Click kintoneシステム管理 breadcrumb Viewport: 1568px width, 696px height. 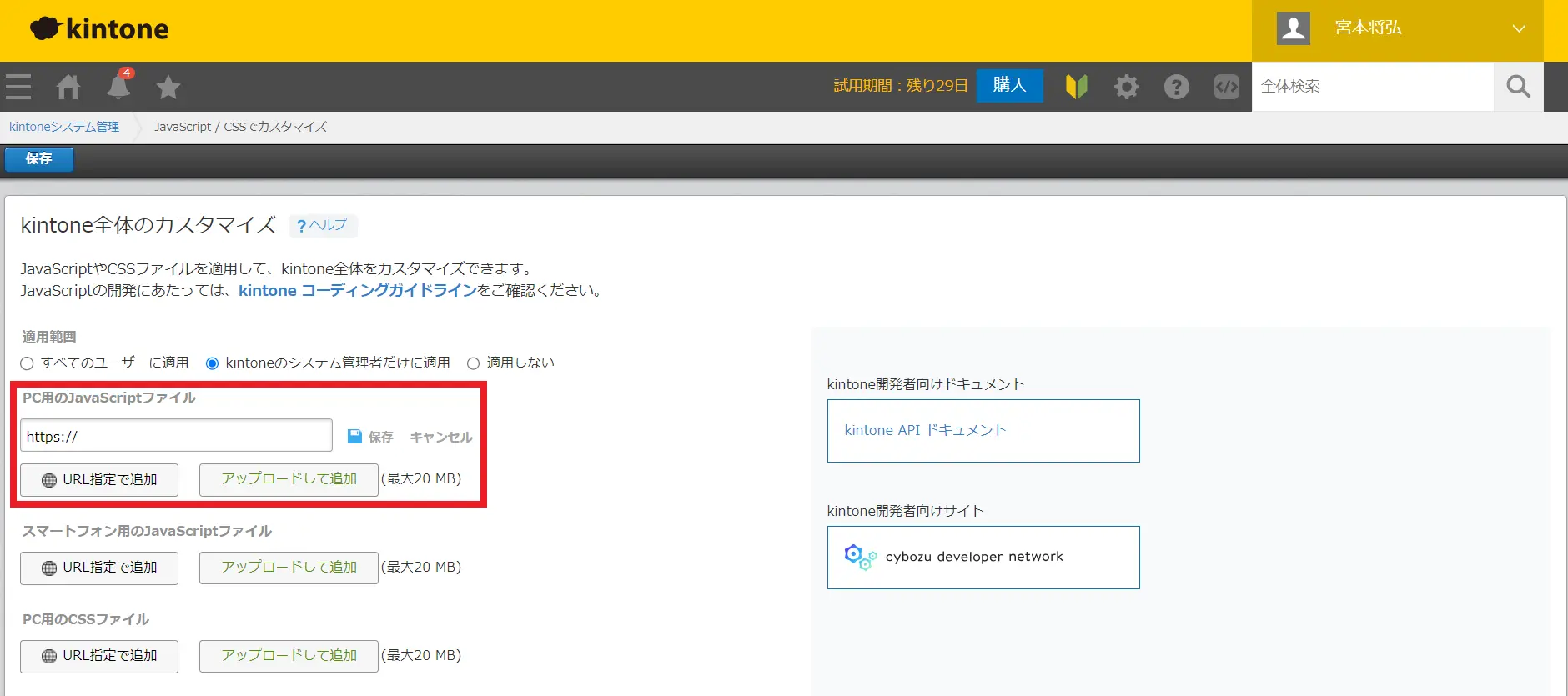pyautogui.click(x=64, y=127)
